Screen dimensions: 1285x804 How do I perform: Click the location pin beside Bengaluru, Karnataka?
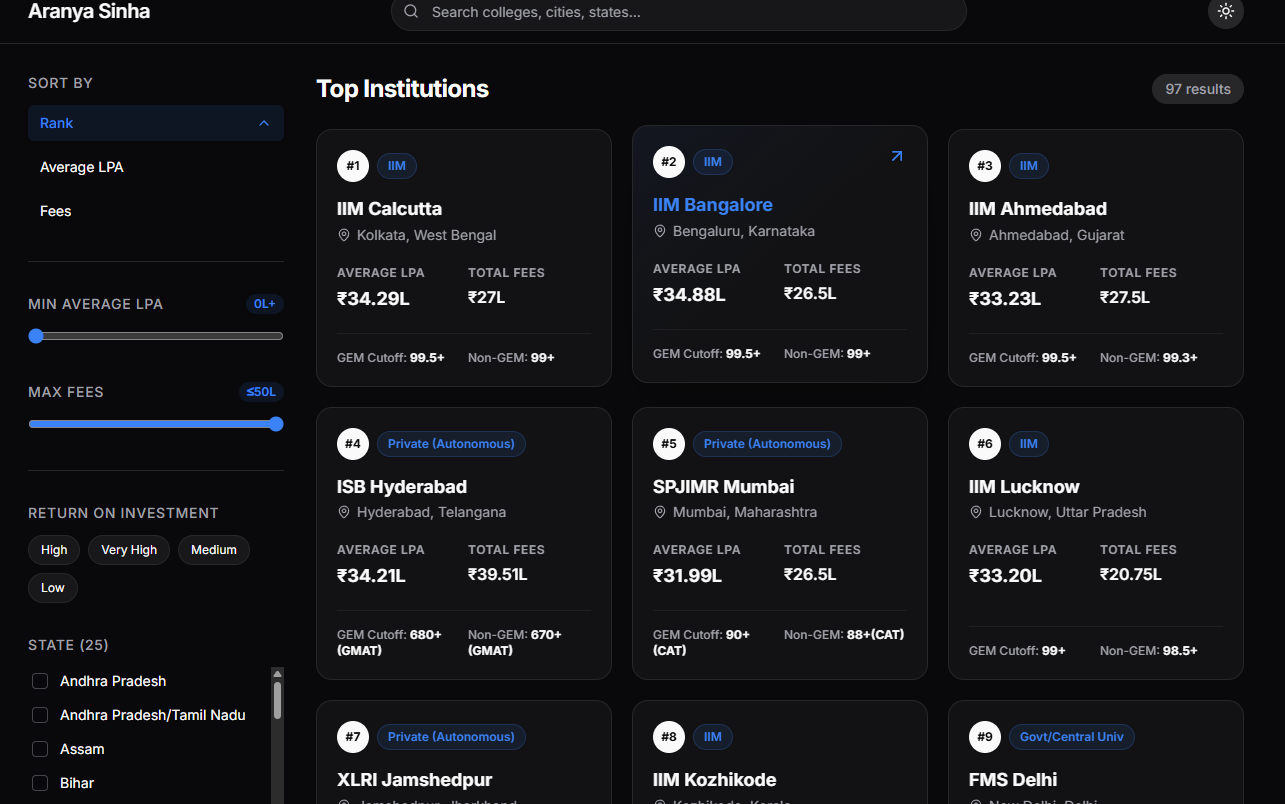pos(660,231)
